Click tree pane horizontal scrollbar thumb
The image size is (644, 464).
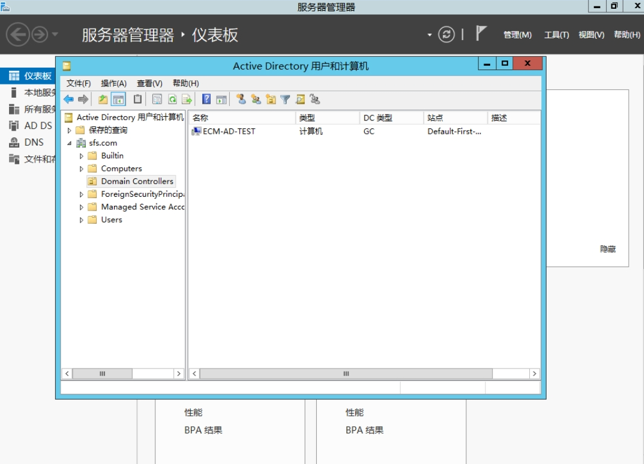pyautogui.click(x=102, y=374)
